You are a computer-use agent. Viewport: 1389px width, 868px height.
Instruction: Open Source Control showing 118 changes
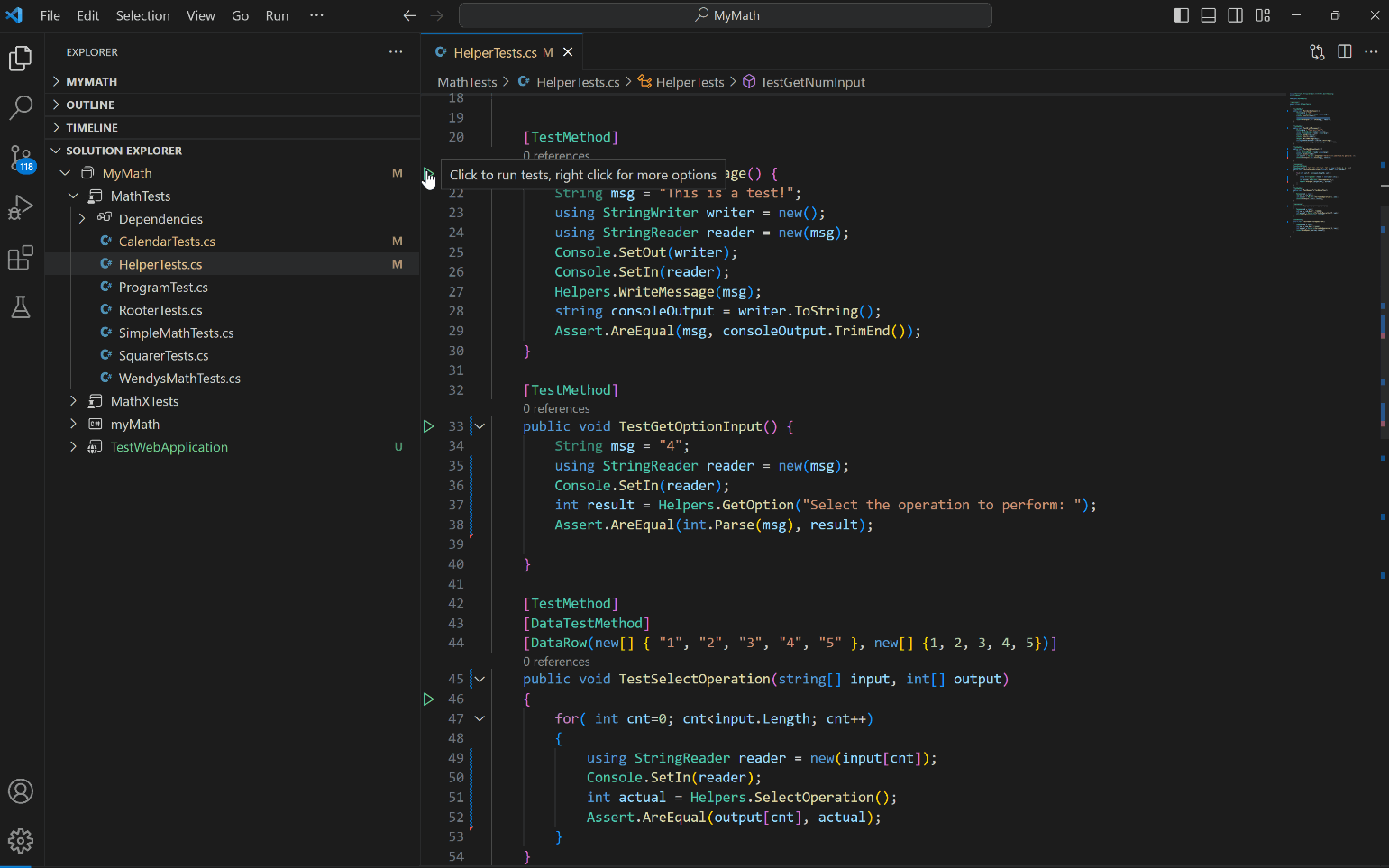(x=21, y=158)
